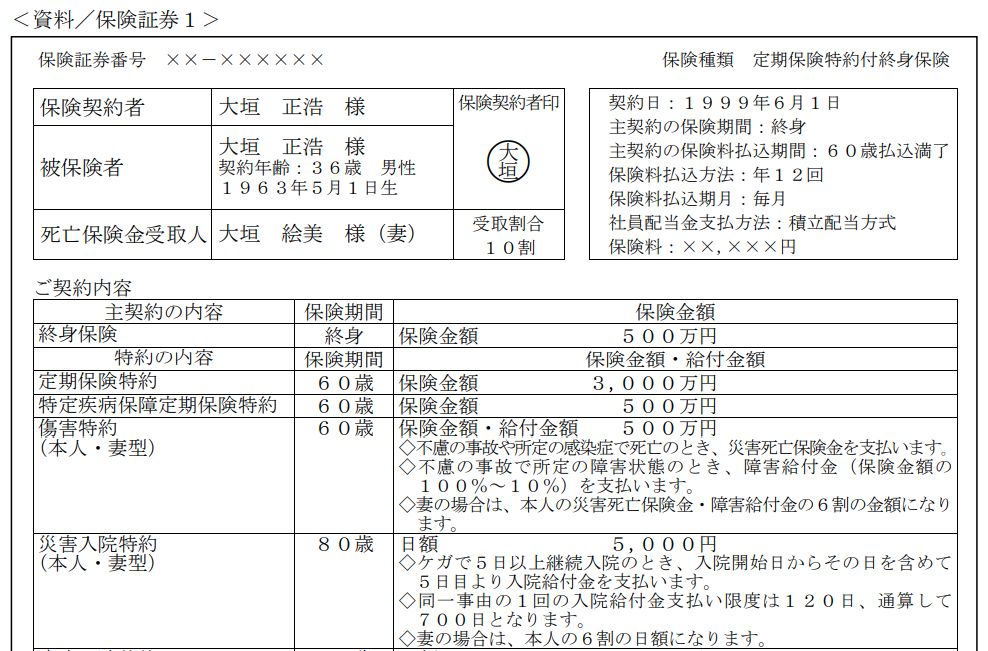Image resolution: width=988 pixels, height=651 pixels.
Task: Click the 受取割合 10割 cell
Action: (x=508, y=235)
